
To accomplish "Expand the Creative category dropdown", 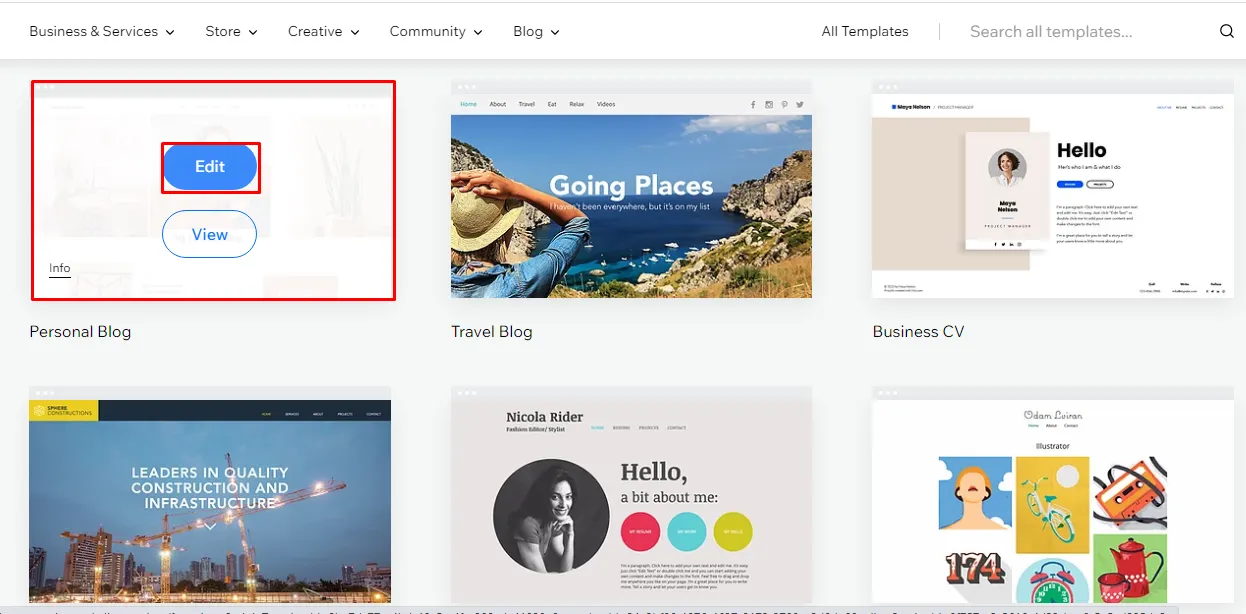I will tap(324, 31).
